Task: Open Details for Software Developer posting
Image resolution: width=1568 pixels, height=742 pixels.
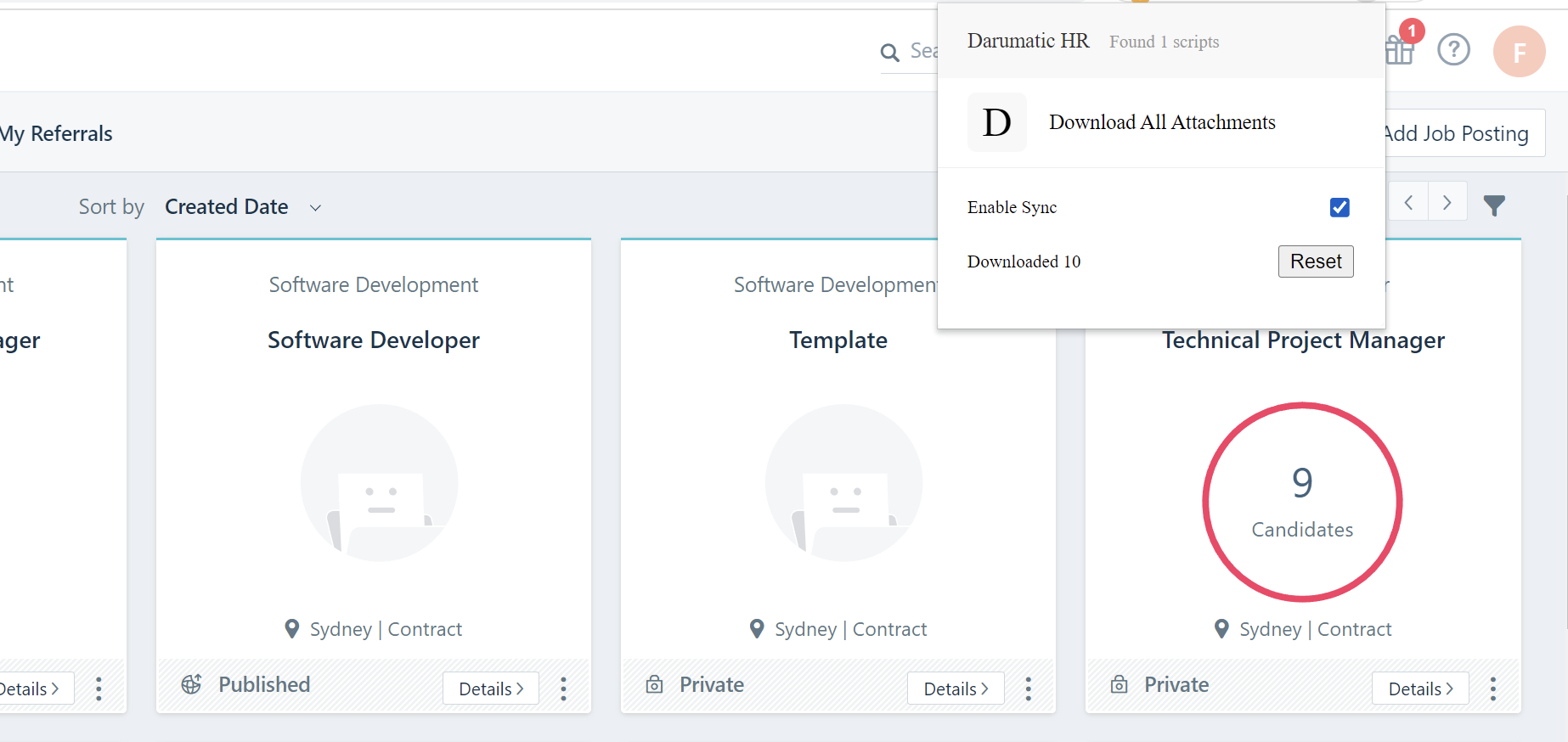Action: coord(491,689)
